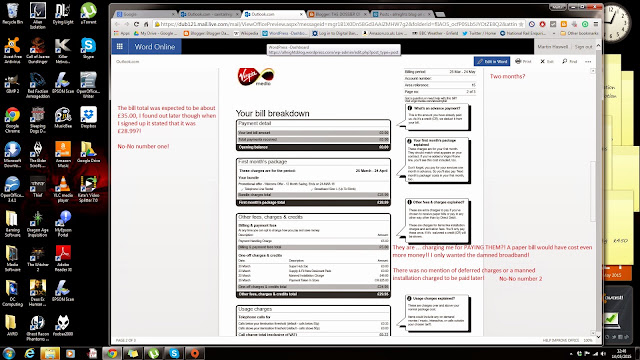Expand the bookmarks overflow chevron
This screenshot has width=640, height=360.
coord(554,33)
